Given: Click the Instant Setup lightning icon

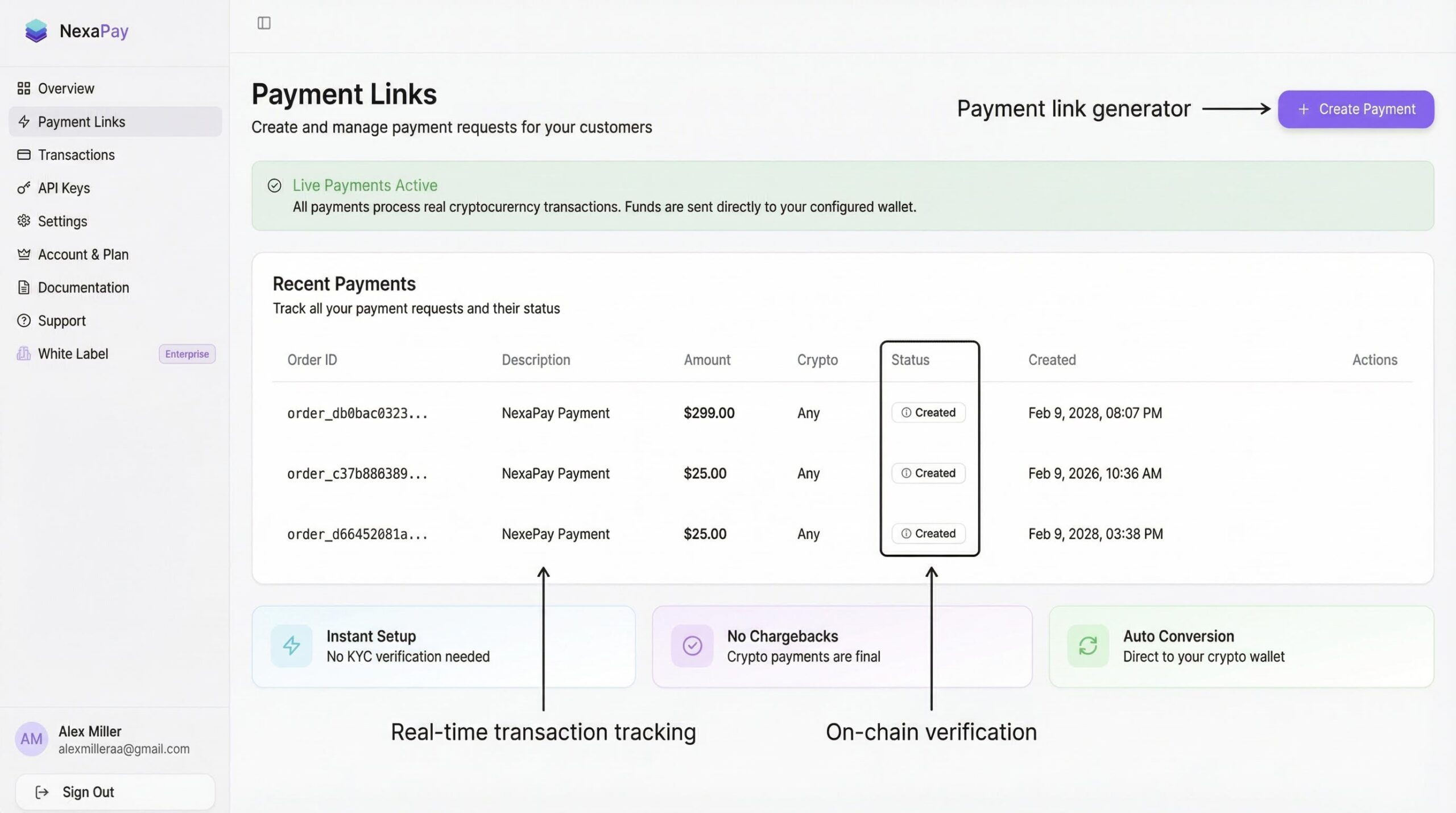Looking at the screenshot, I should [292, 646].
